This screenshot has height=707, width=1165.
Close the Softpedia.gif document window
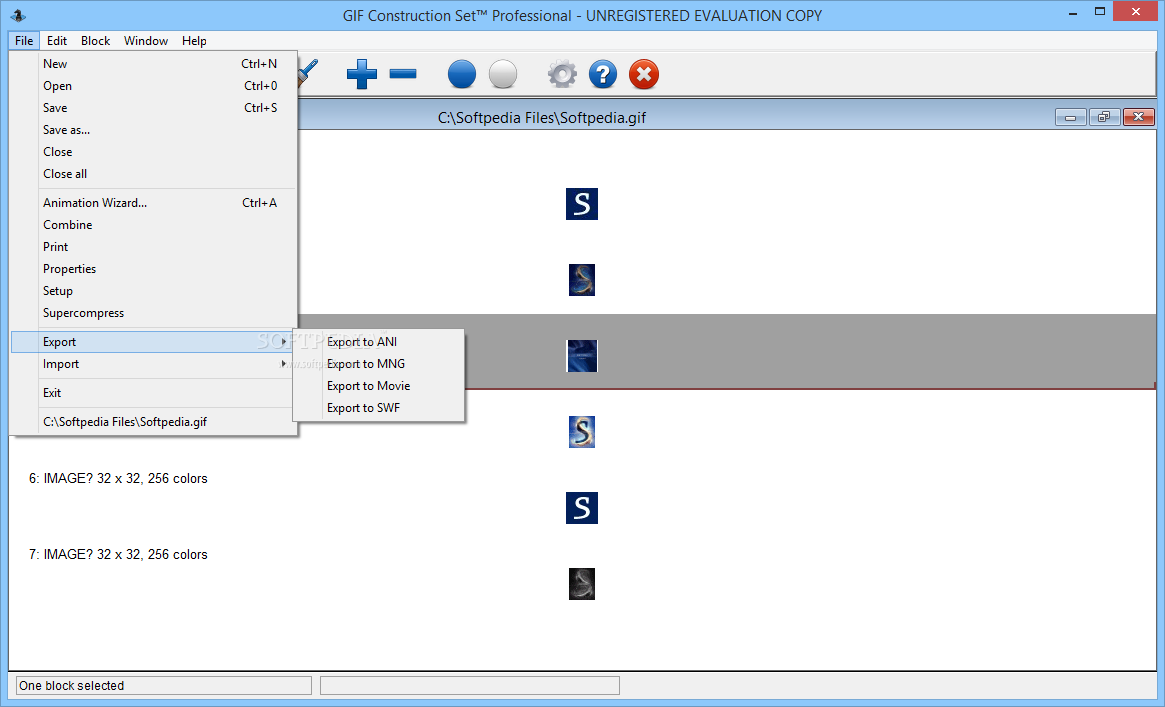point(1138,117)
